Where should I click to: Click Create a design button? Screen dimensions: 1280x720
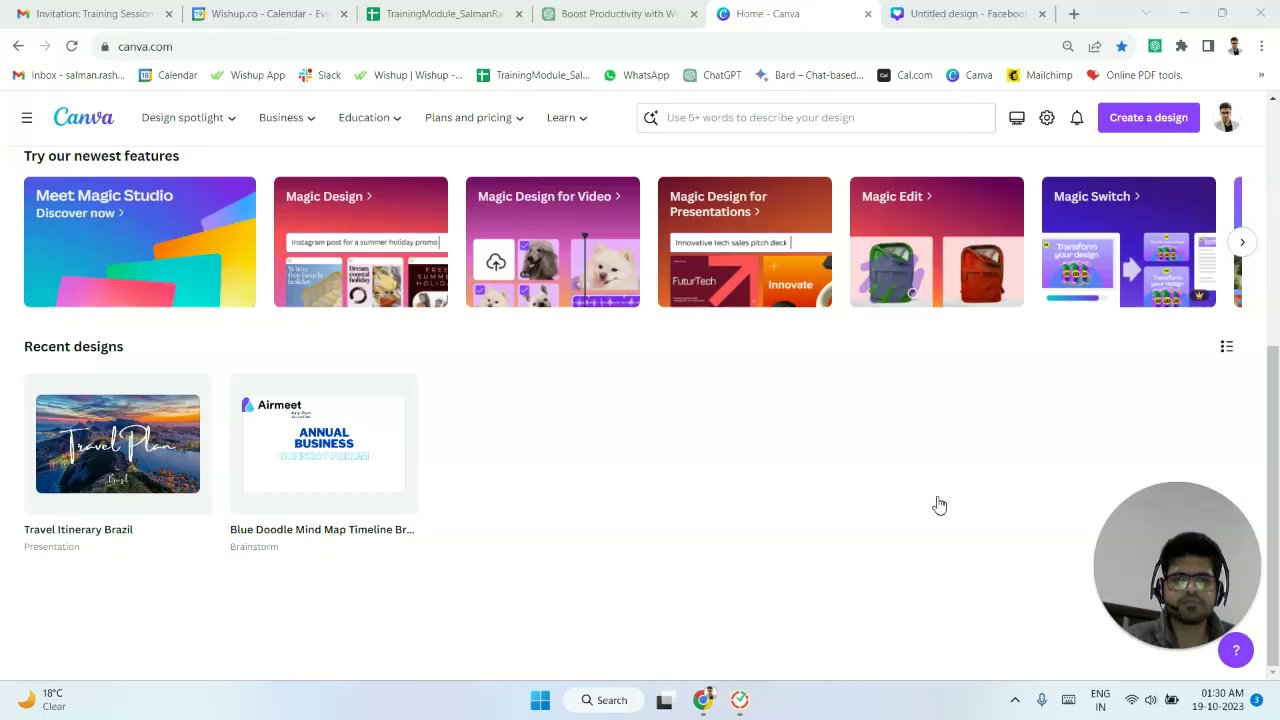click(x=1148, y=118)
